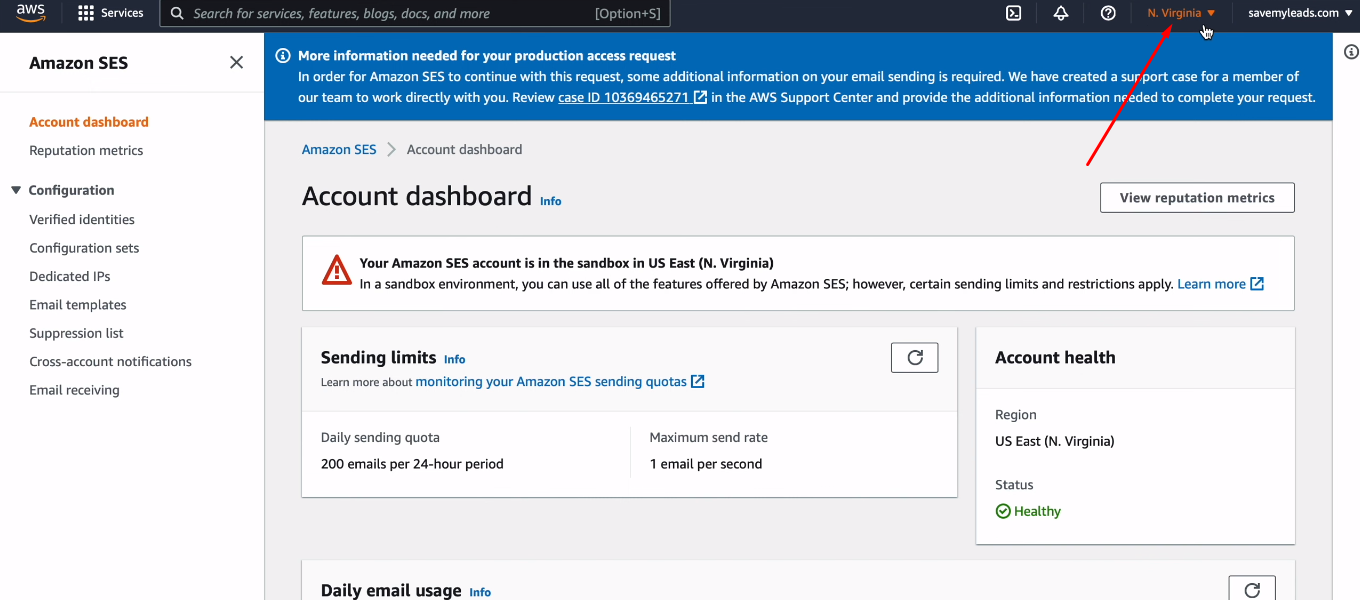Close the Amazon SES sidebar
This screenshot has height=600, width=1360.
[x=236, y=62]
